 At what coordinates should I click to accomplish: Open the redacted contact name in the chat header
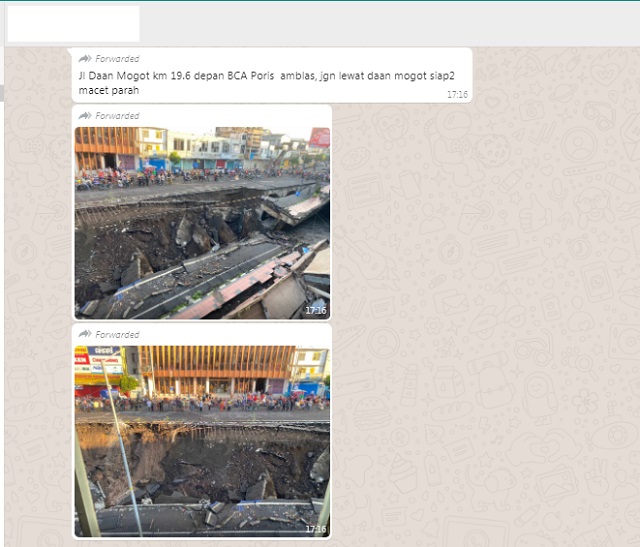(x=73, y=23)
